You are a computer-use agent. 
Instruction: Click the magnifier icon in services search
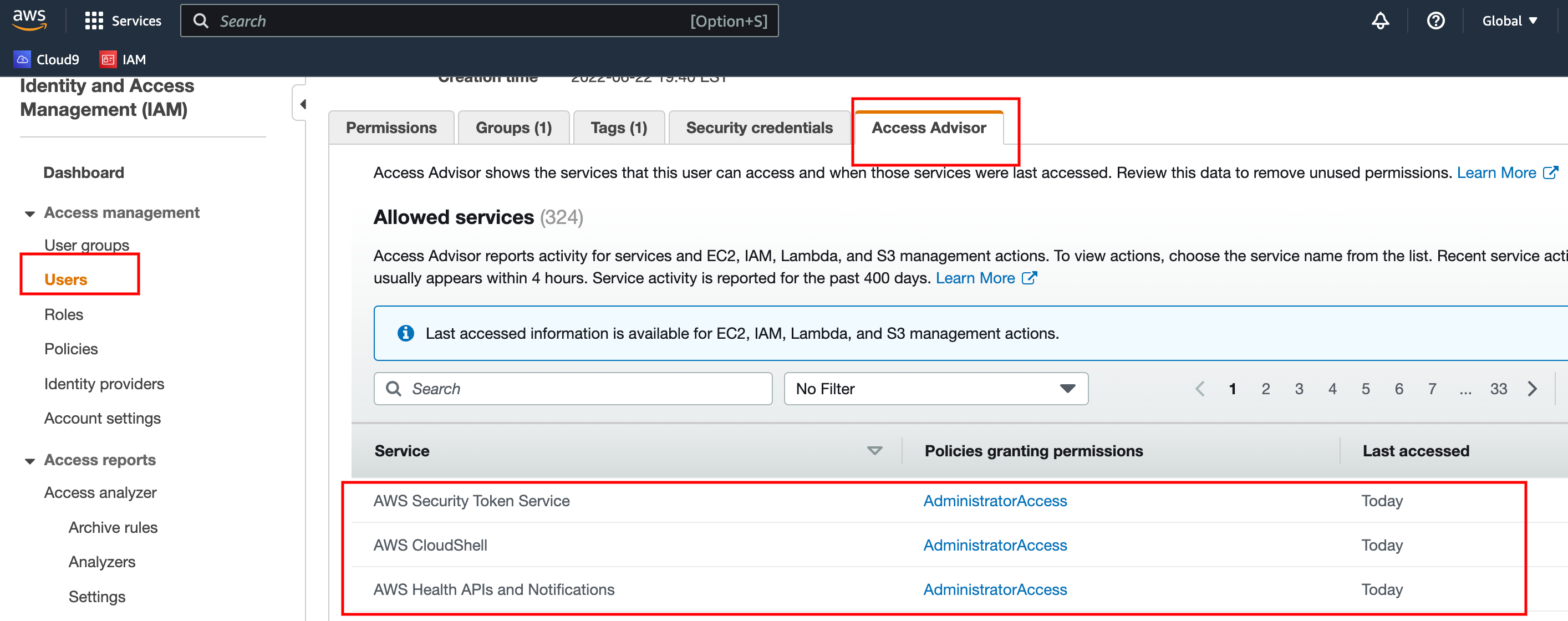(394, 389)
